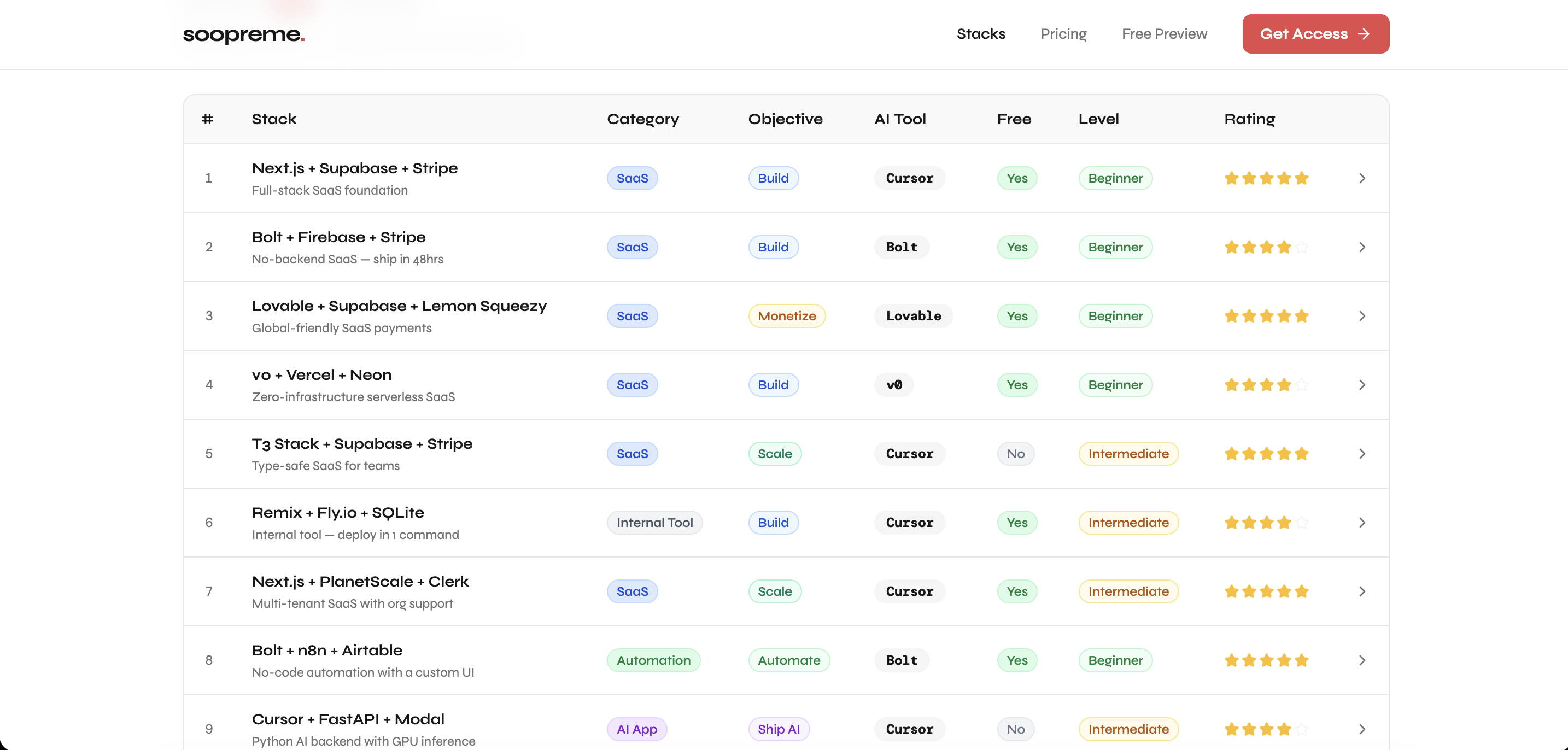Click the Lovable AI tool badge

tap(913, 316)
